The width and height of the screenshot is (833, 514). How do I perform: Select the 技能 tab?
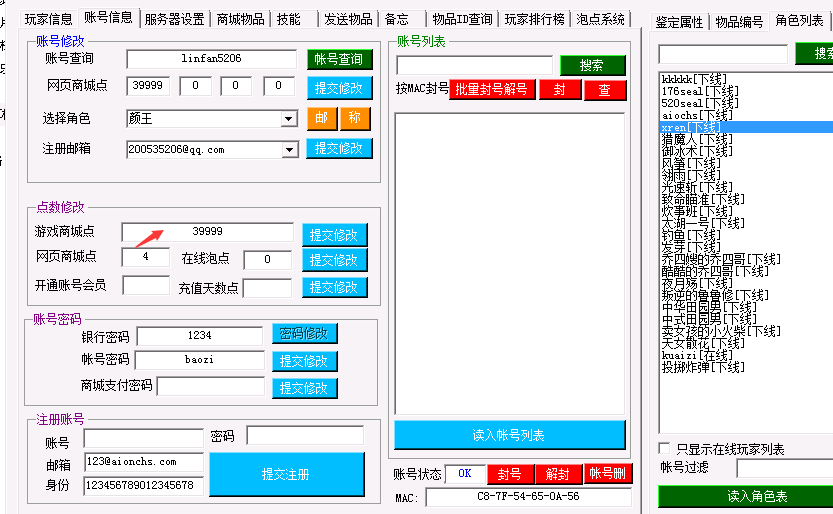pos(288,19)
